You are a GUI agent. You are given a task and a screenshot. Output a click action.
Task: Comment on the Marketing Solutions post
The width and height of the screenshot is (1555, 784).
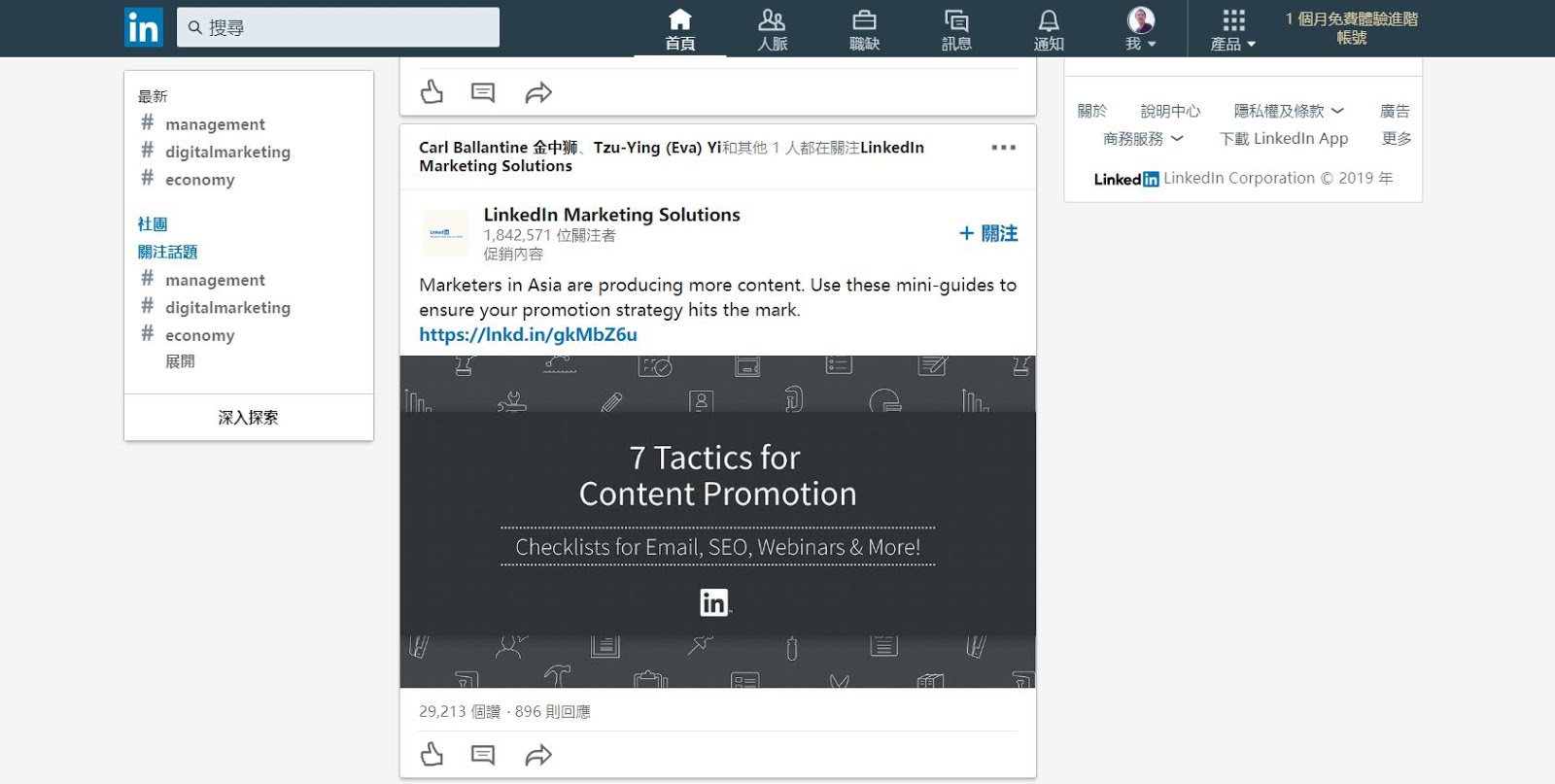[x=483, y=755]
